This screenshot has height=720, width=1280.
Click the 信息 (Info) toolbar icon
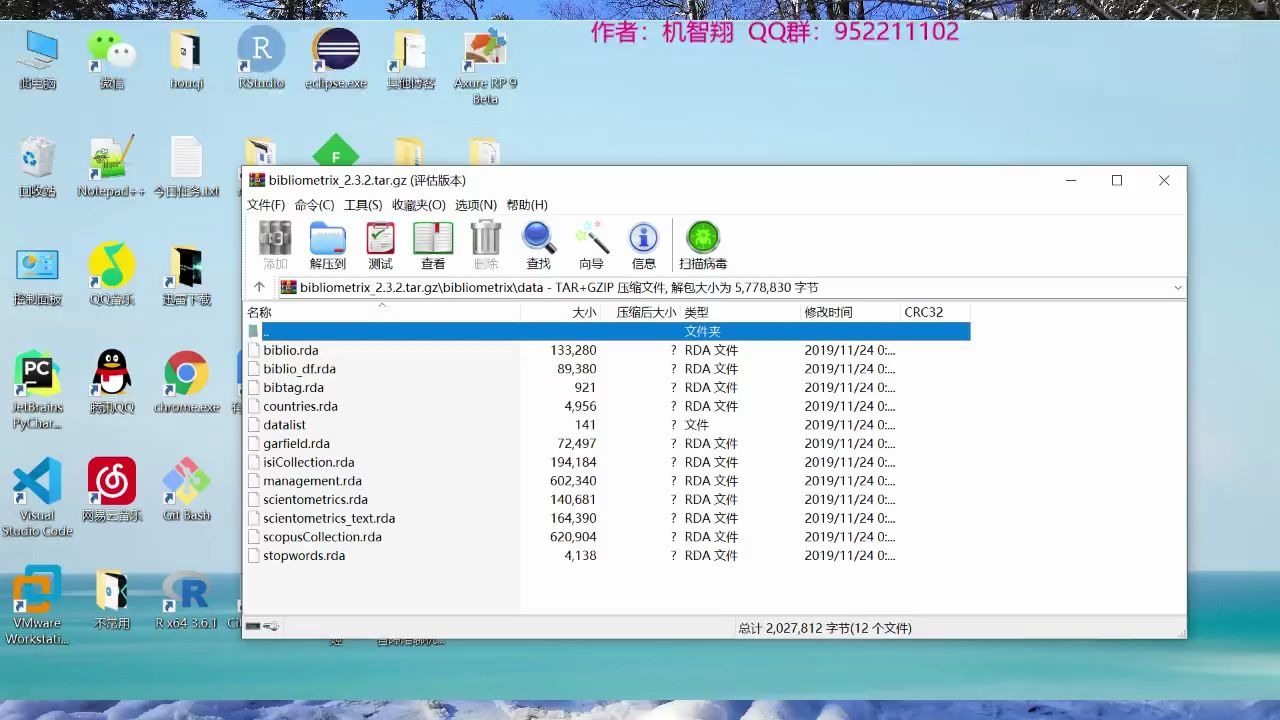(643, 244)
